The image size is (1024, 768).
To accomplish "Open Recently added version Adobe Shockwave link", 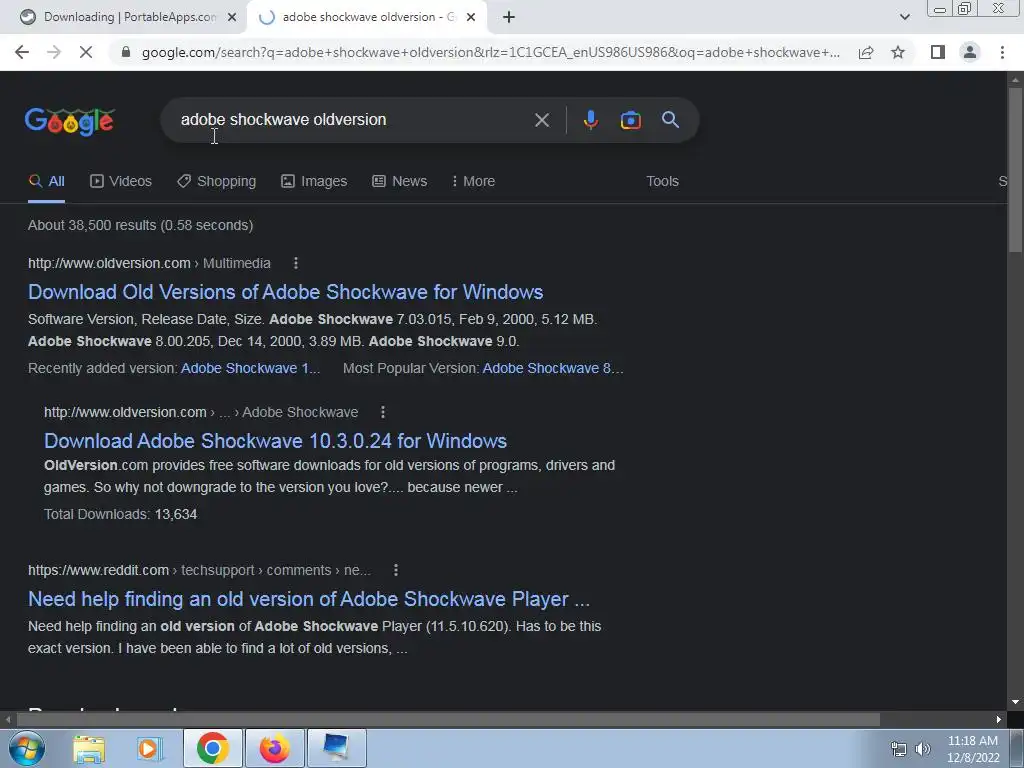I will [x=250, y=368].
